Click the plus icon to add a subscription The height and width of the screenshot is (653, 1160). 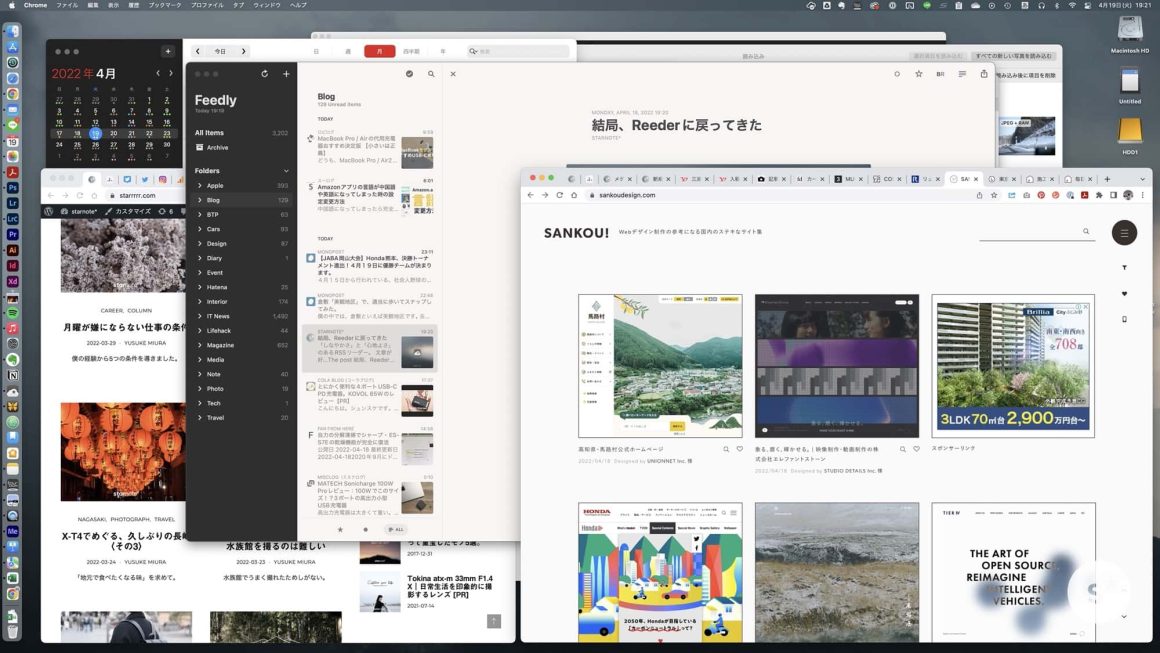pyautogui.click(x=286, y=74)
